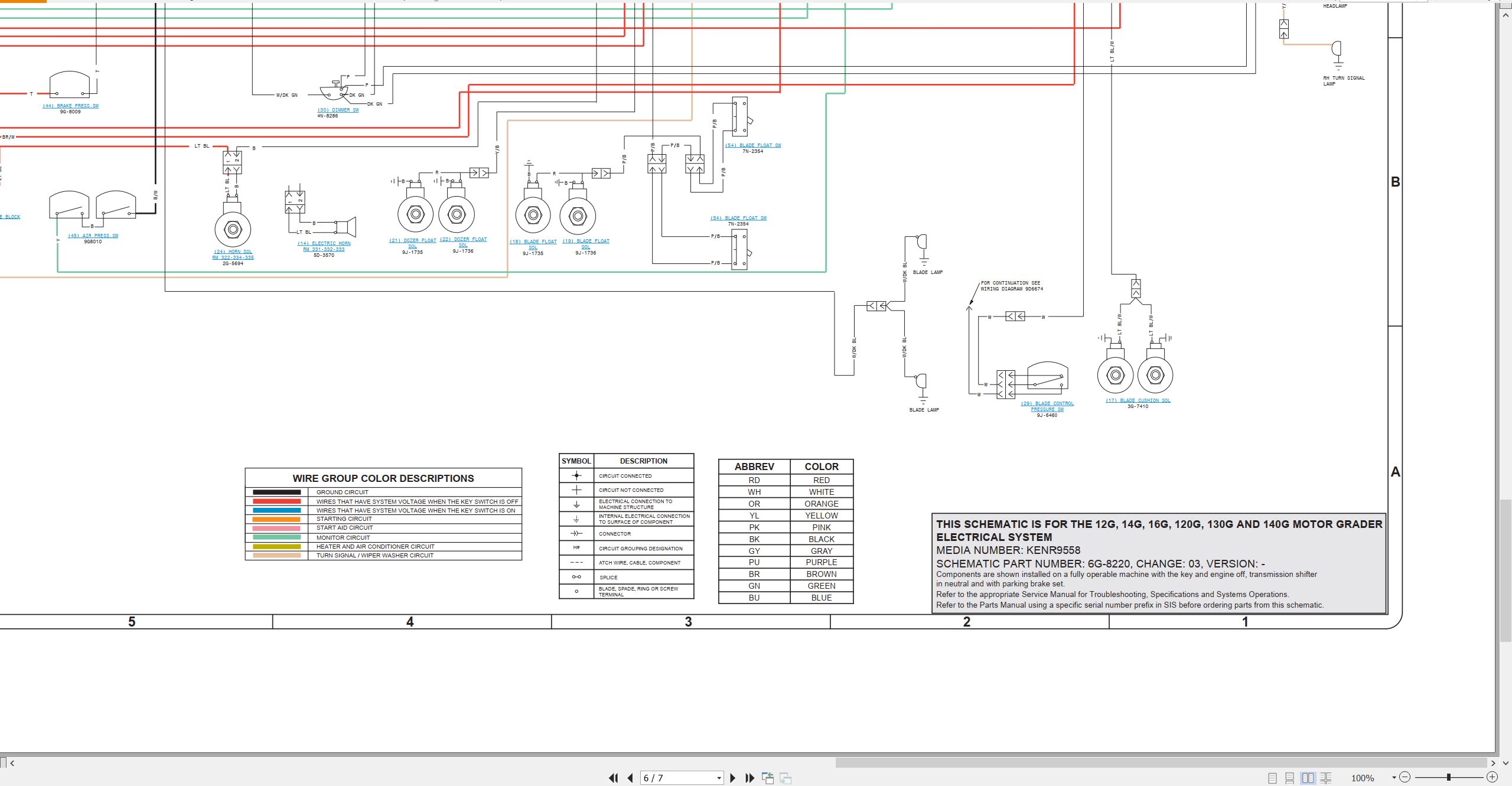
Task: Switch to continuous page view
Action: pyautogui.click(x=1290, y=778)
